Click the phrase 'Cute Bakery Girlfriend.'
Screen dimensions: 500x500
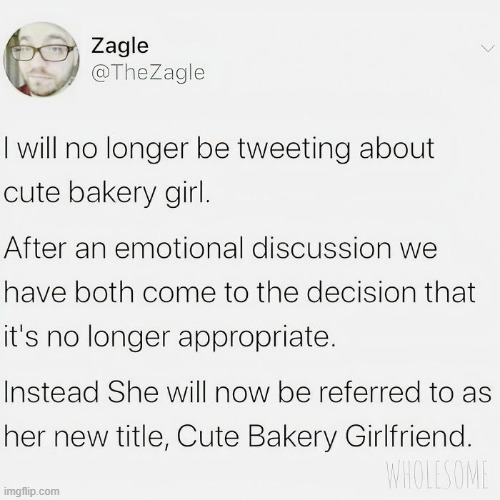(325, 437)
